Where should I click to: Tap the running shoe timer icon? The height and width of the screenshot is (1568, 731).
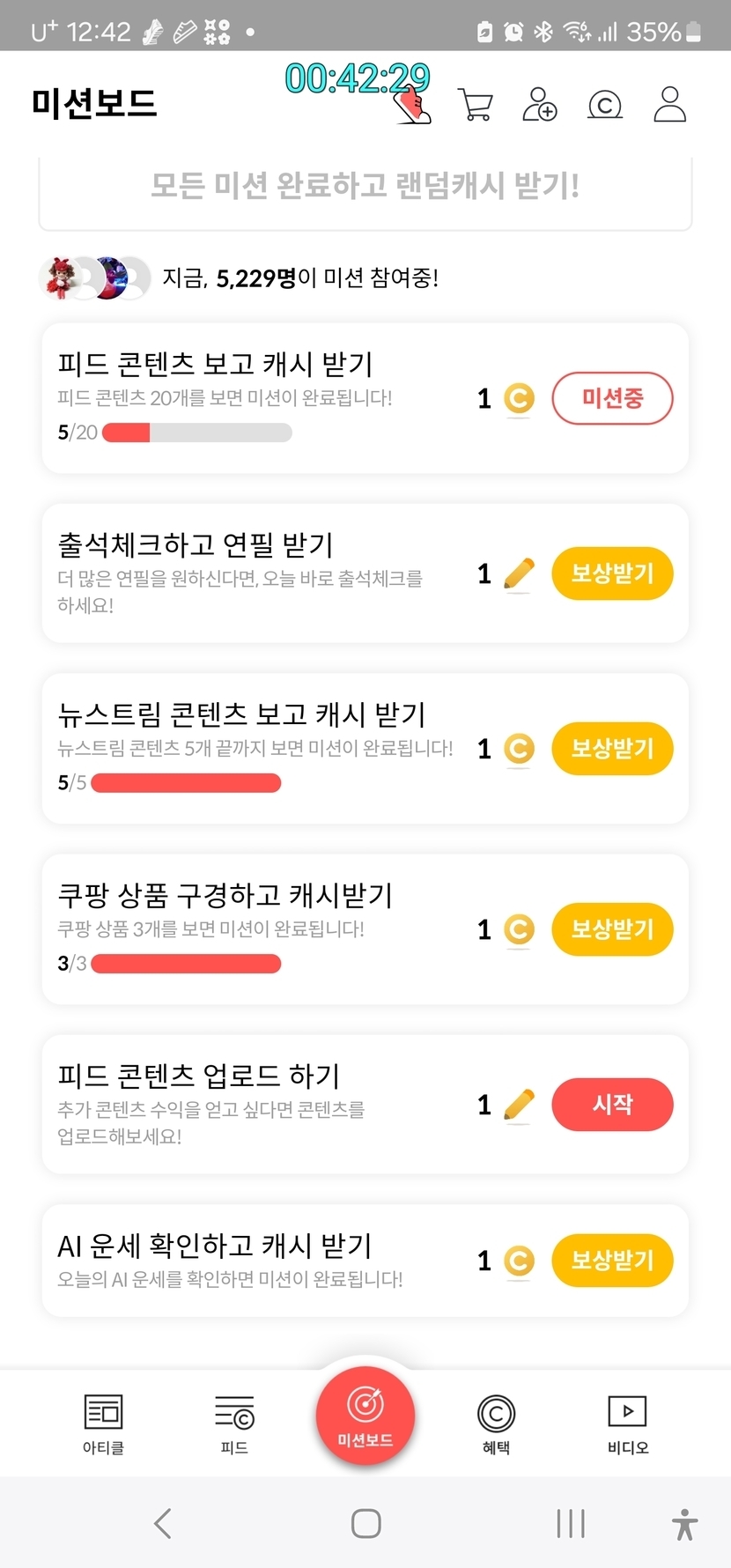[412, 107]
